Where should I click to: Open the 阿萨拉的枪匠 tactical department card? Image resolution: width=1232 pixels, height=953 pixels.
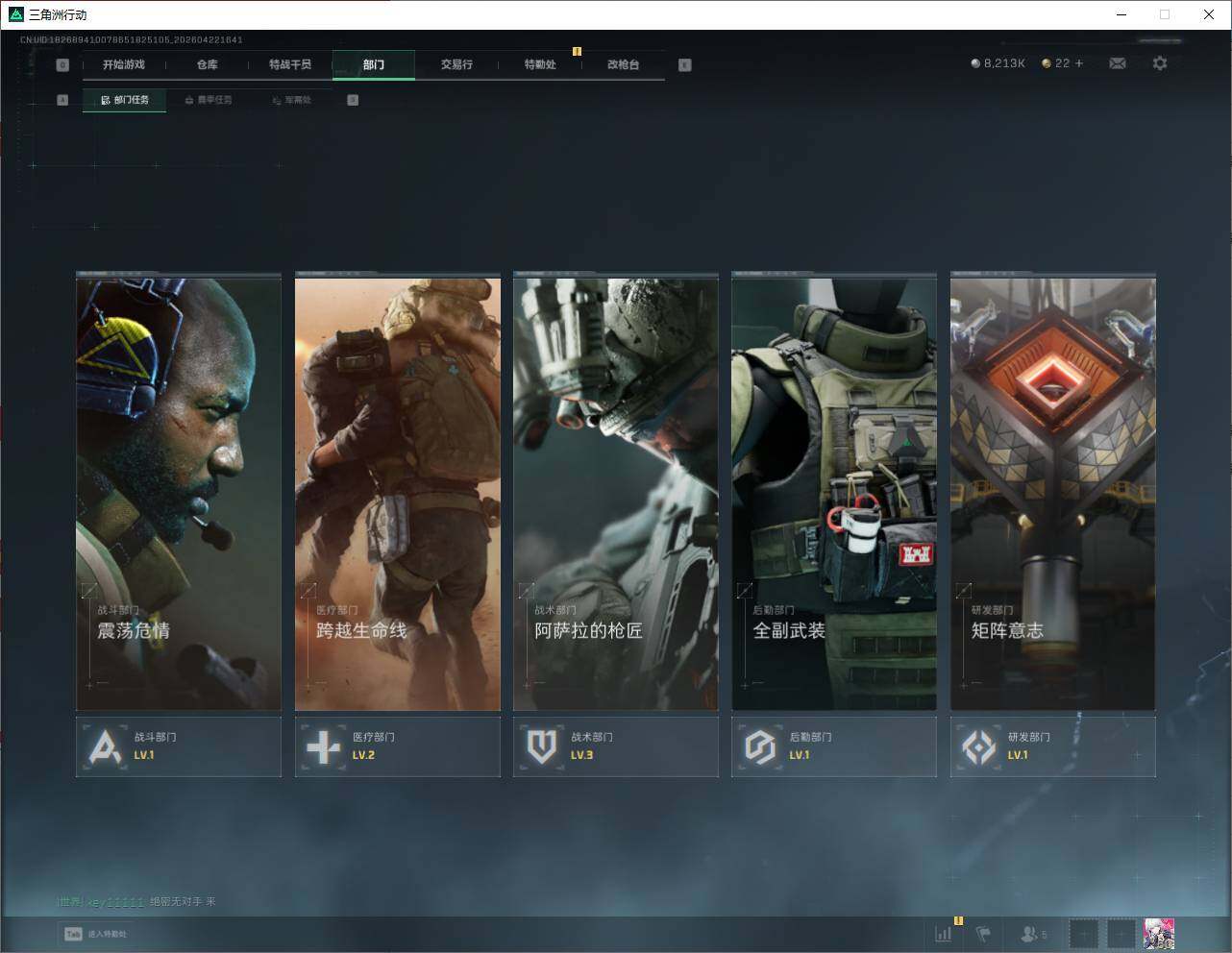point(616,493)
